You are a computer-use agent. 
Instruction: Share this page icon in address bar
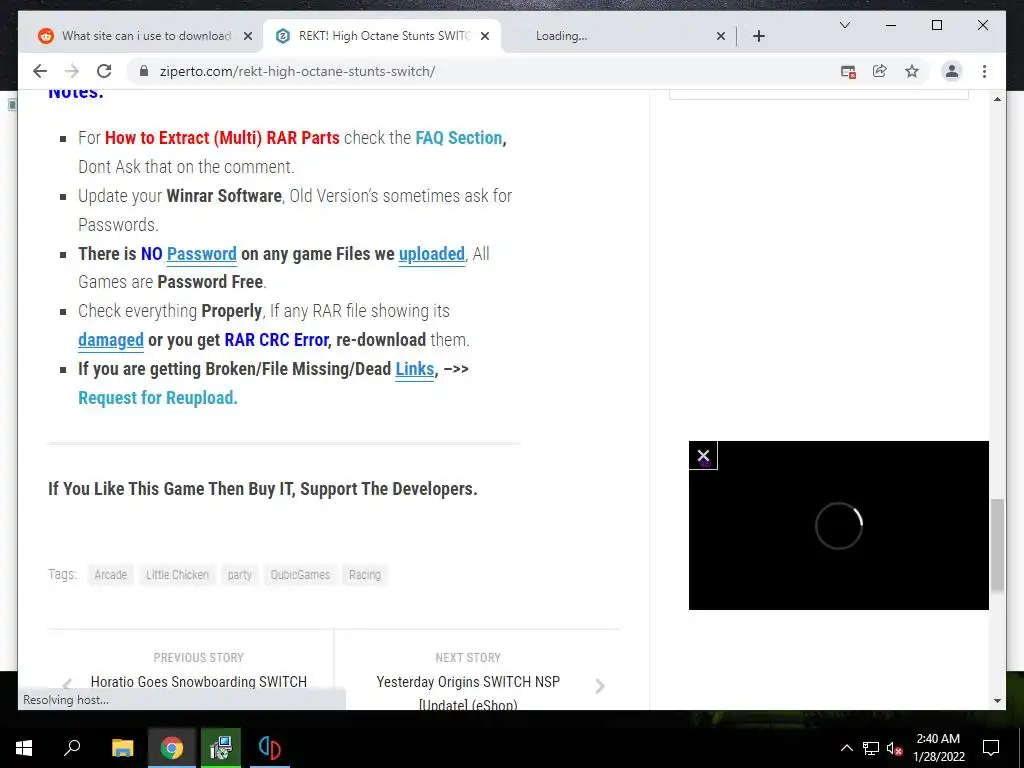point(880,71)
